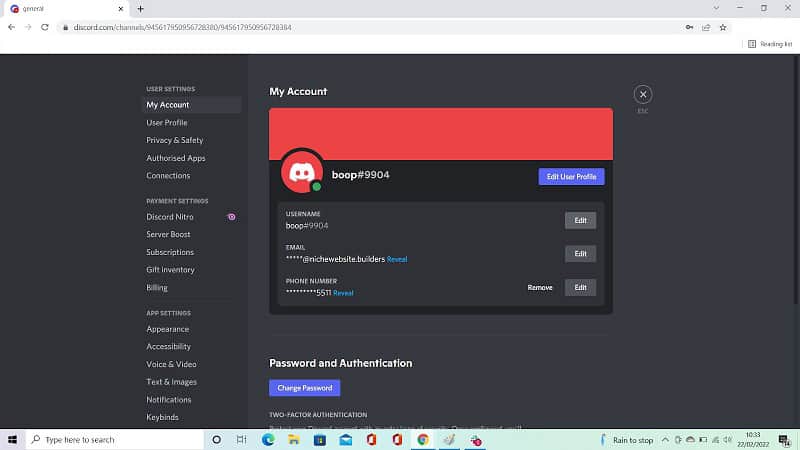Edit the email address
The height and width of the screenshot is (450, 800).
point(580,254)
